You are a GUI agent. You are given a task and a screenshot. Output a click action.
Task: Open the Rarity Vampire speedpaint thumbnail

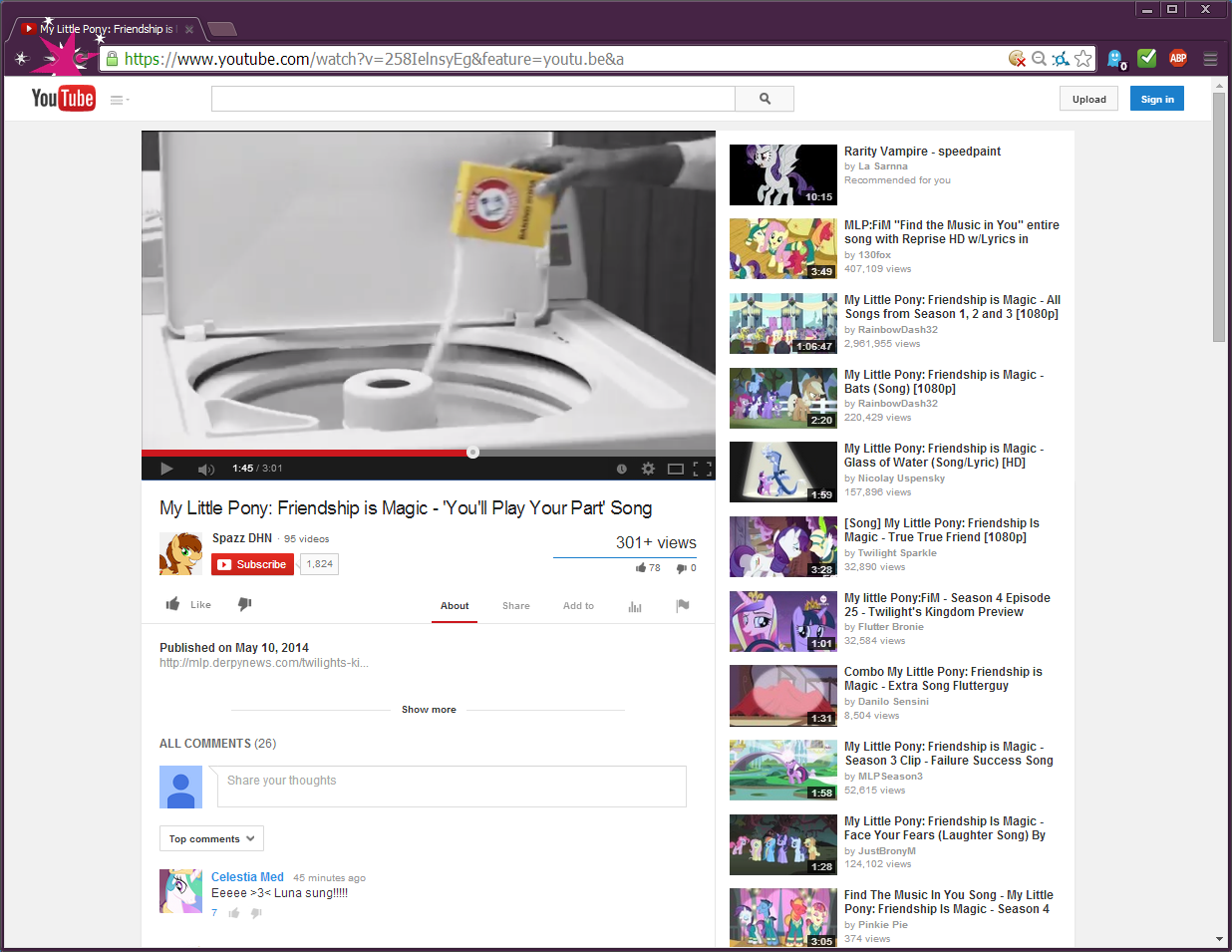(783, 174)
